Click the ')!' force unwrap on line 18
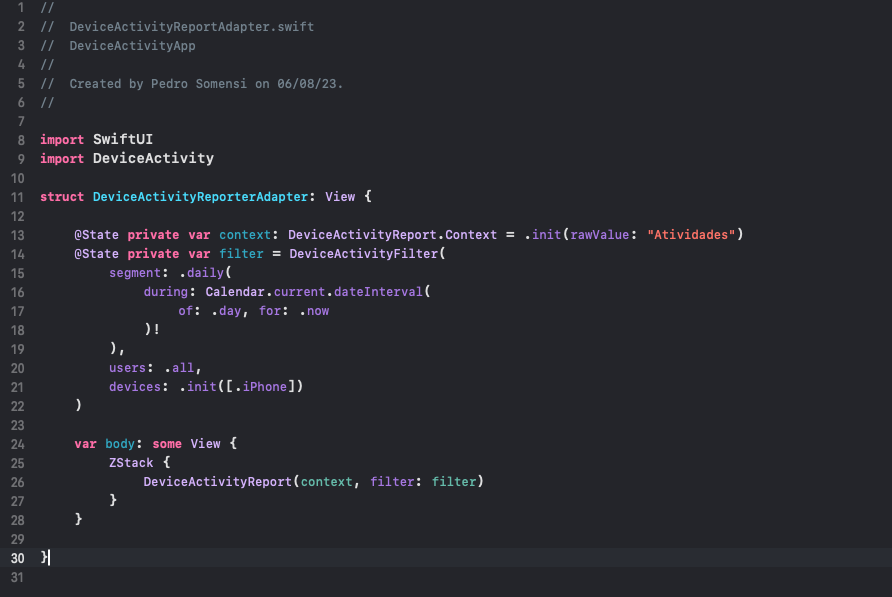892x597 pixels. tap(152, 330)
